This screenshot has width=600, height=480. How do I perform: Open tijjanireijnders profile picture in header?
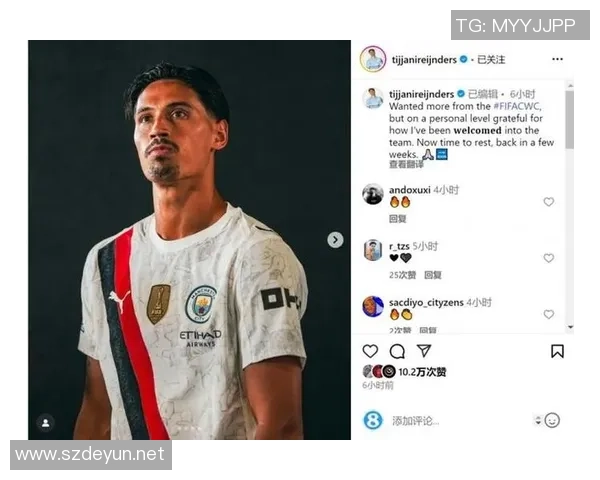click(373, 59)
